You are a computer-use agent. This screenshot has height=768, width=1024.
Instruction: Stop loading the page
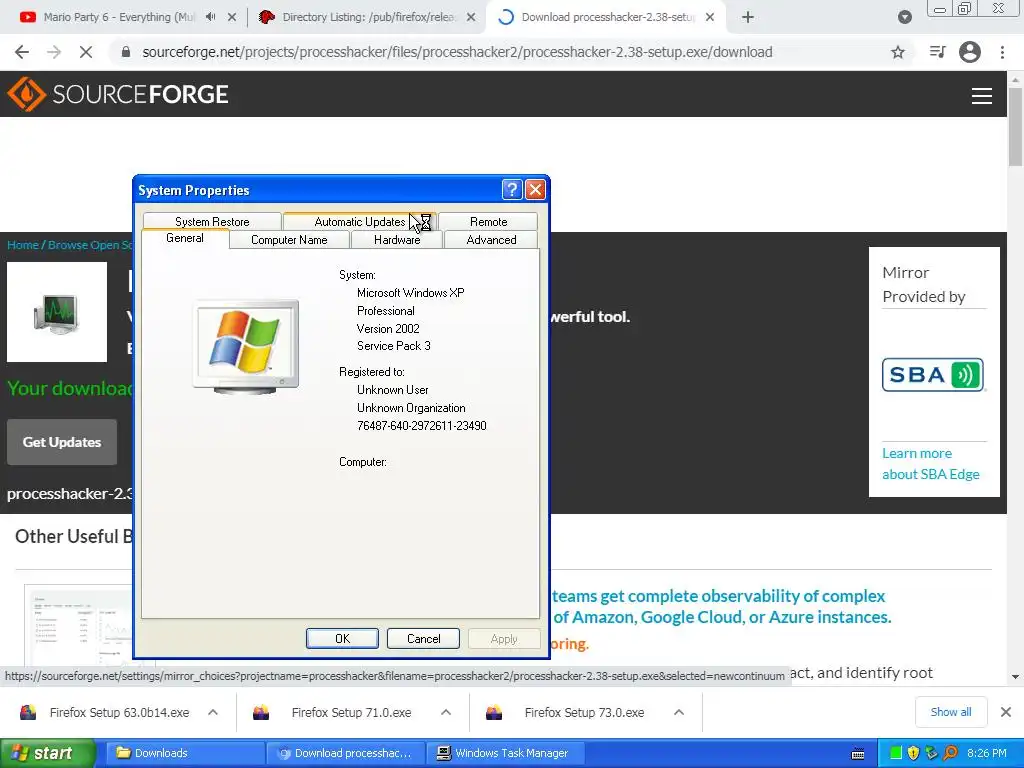(86, 52)
